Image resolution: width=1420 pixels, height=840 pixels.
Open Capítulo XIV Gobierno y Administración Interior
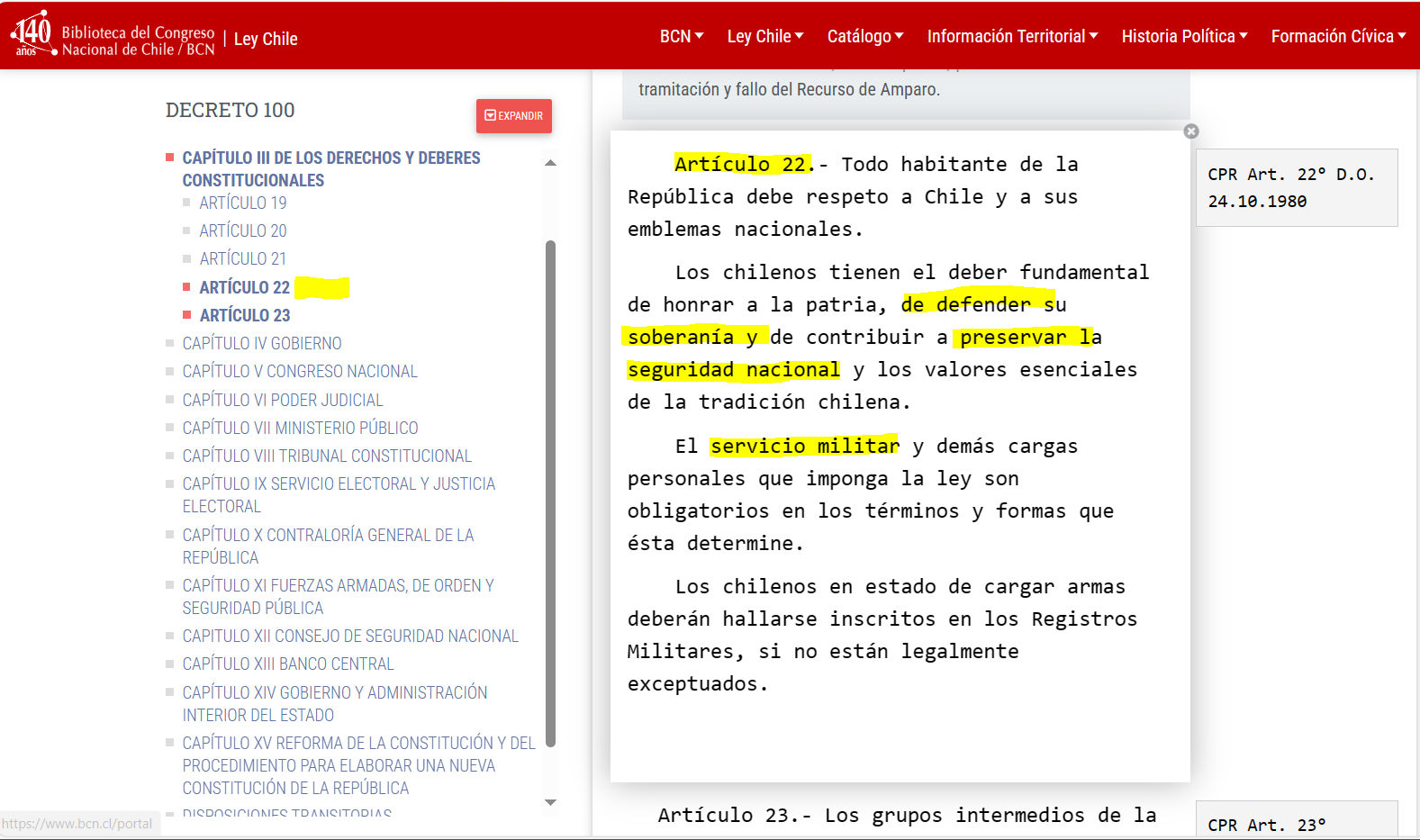pos(335,703)
